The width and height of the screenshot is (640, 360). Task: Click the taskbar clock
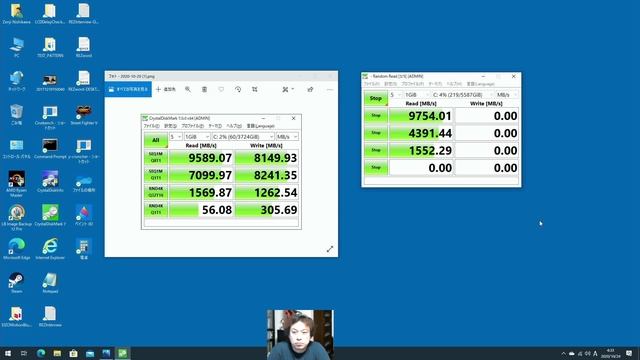pyautogui.click(x=611, y=353)
